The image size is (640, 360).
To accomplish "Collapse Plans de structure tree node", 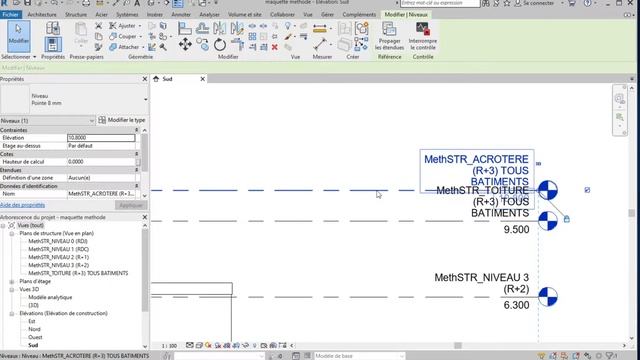I will [12, 233].
